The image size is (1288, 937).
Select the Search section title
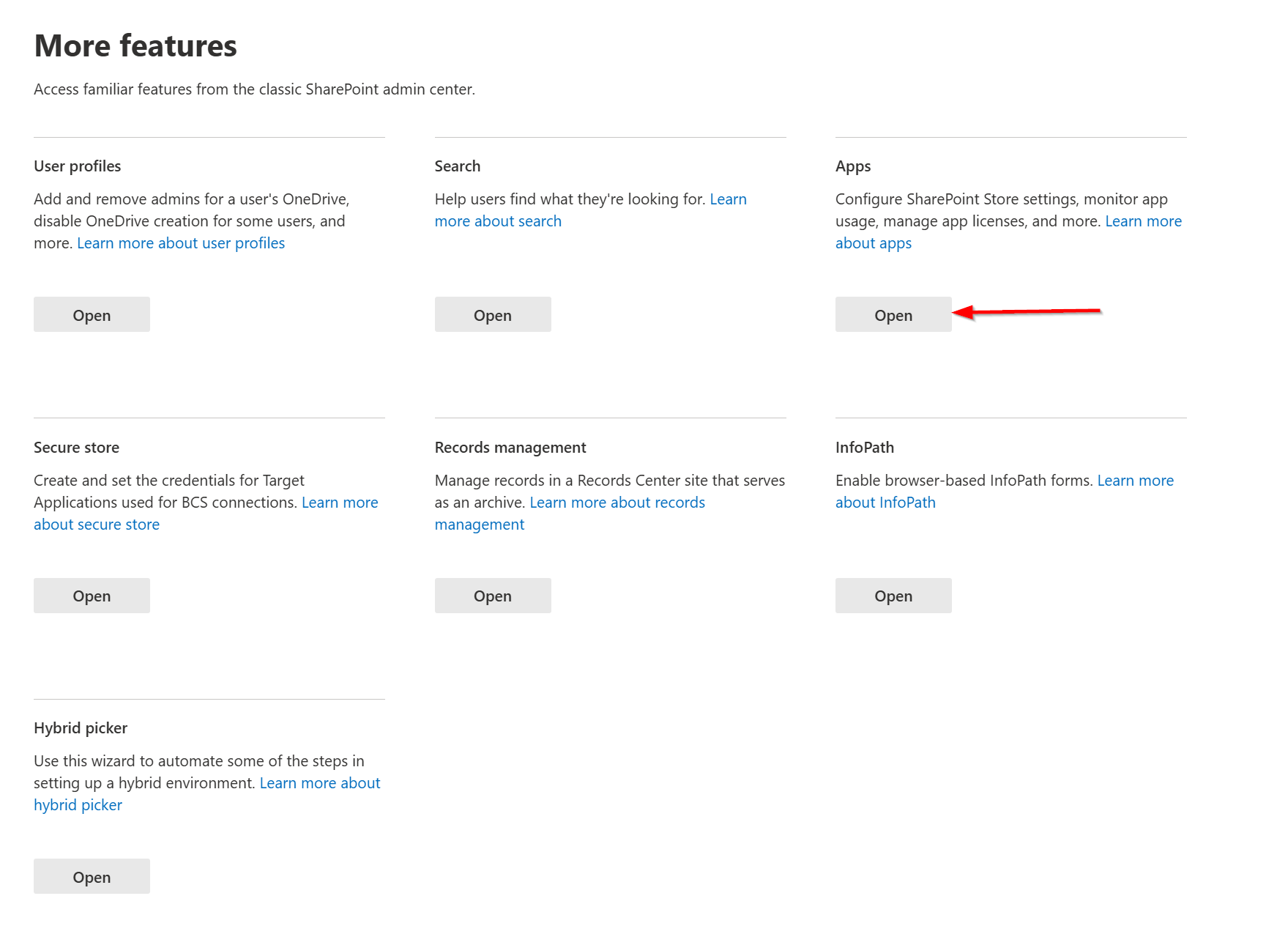pyautogui.click(x=458, y=166)
